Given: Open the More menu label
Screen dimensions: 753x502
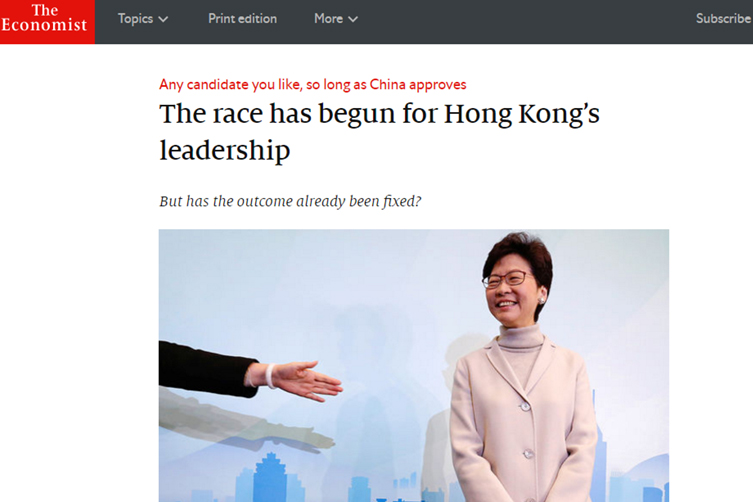Looking at the screenshot, I should coord(328,19).
